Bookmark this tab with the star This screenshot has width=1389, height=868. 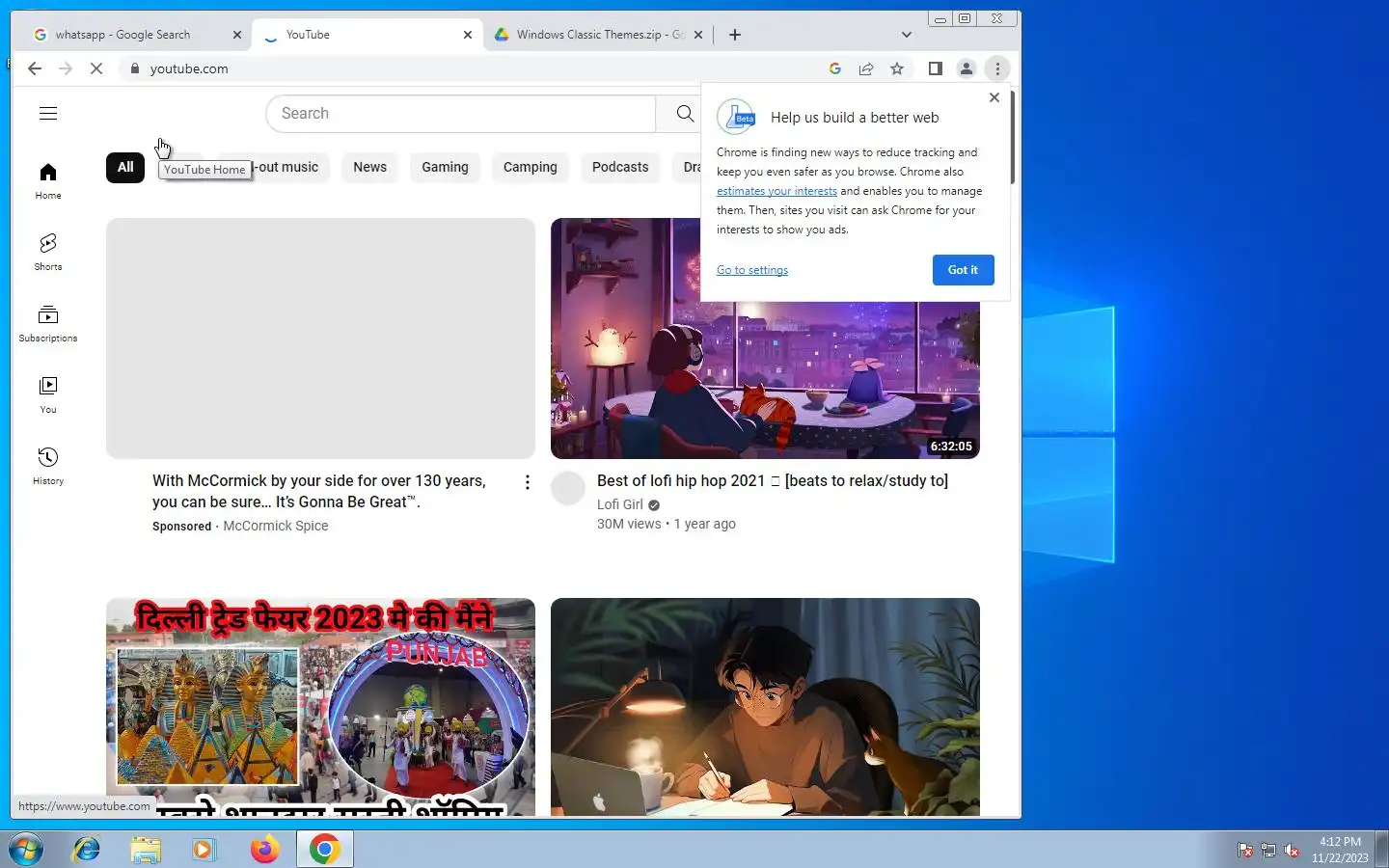(x=897, y=68)
